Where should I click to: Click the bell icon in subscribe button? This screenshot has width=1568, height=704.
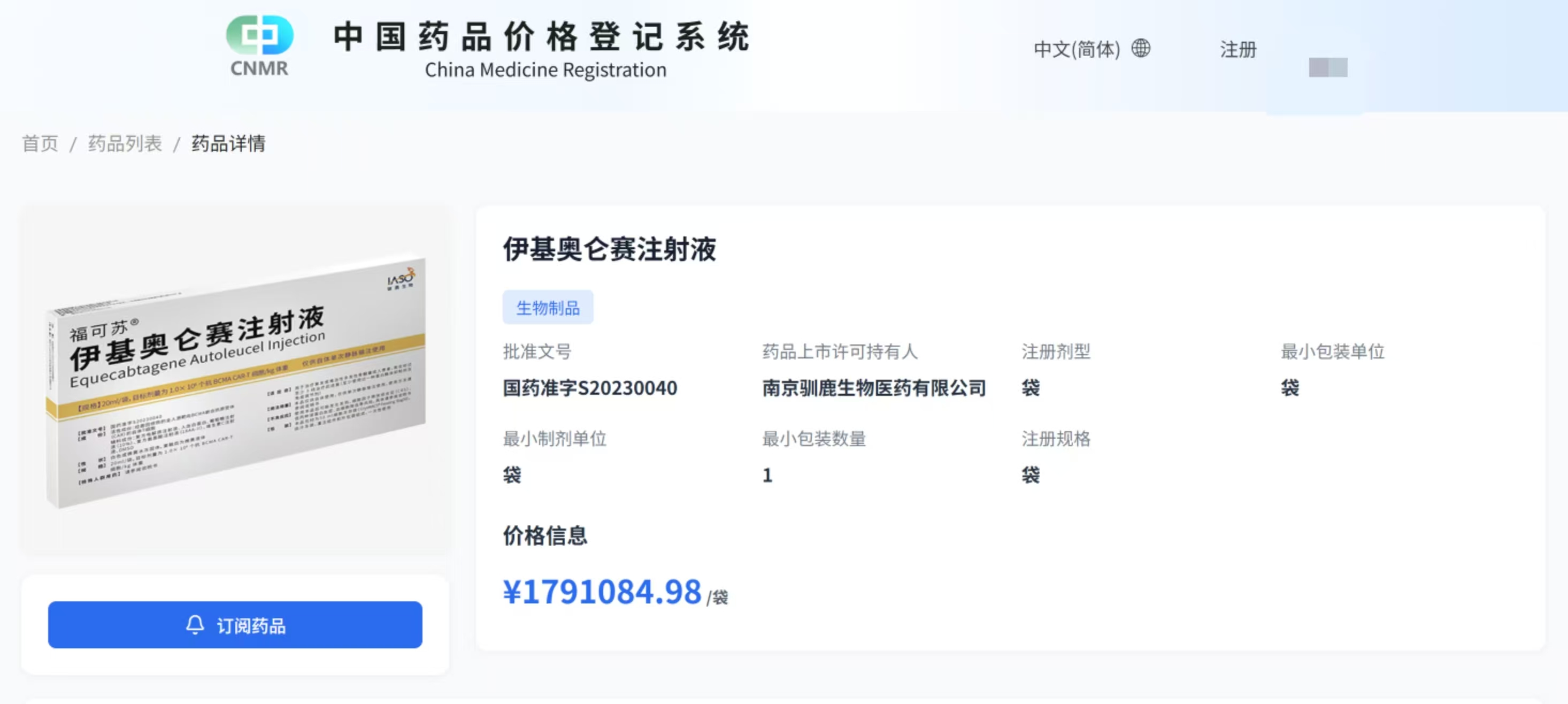195,625
